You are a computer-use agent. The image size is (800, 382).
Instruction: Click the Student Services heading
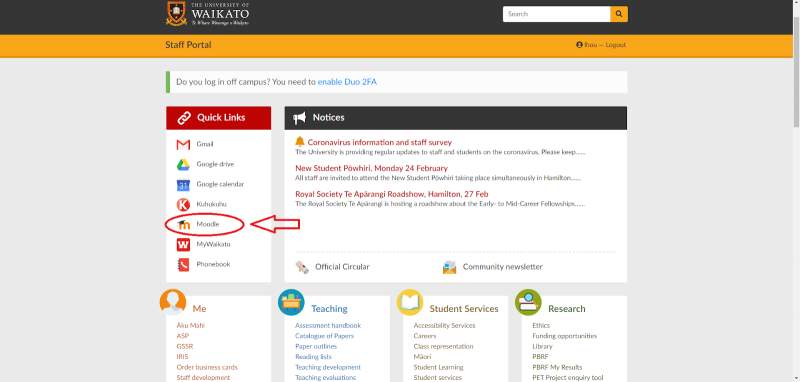click(464, 309)
